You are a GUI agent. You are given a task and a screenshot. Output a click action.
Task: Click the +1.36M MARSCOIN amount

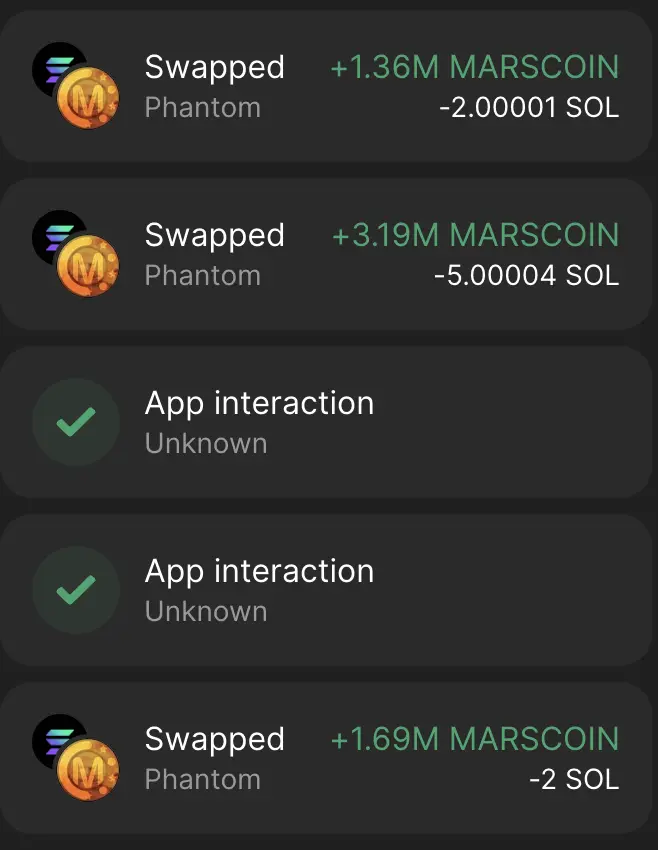tap(475, 67)
